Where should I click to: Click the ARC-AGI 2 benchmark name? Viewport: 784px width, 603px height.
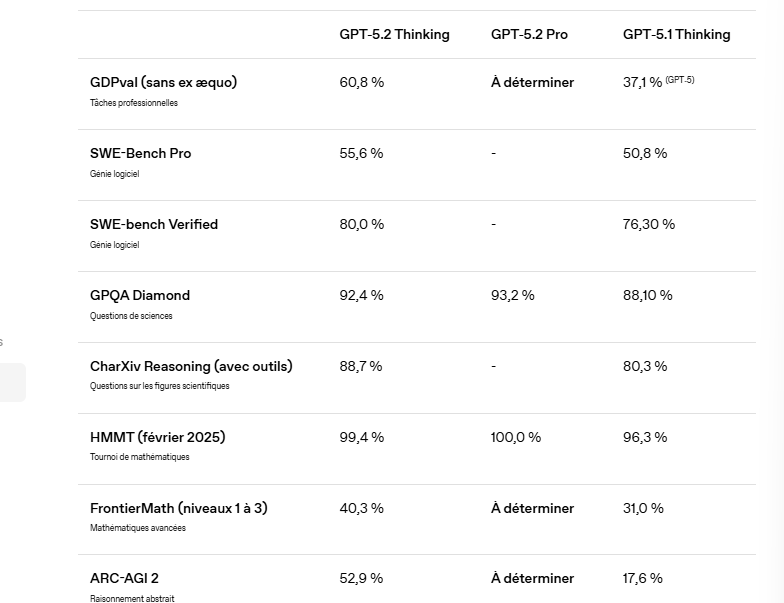click(124, 578)
